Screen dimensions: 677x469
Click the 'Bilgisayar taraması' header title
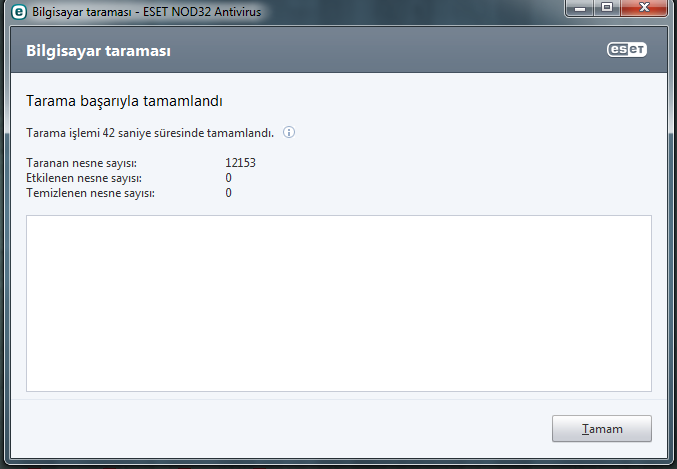(98, 51)
